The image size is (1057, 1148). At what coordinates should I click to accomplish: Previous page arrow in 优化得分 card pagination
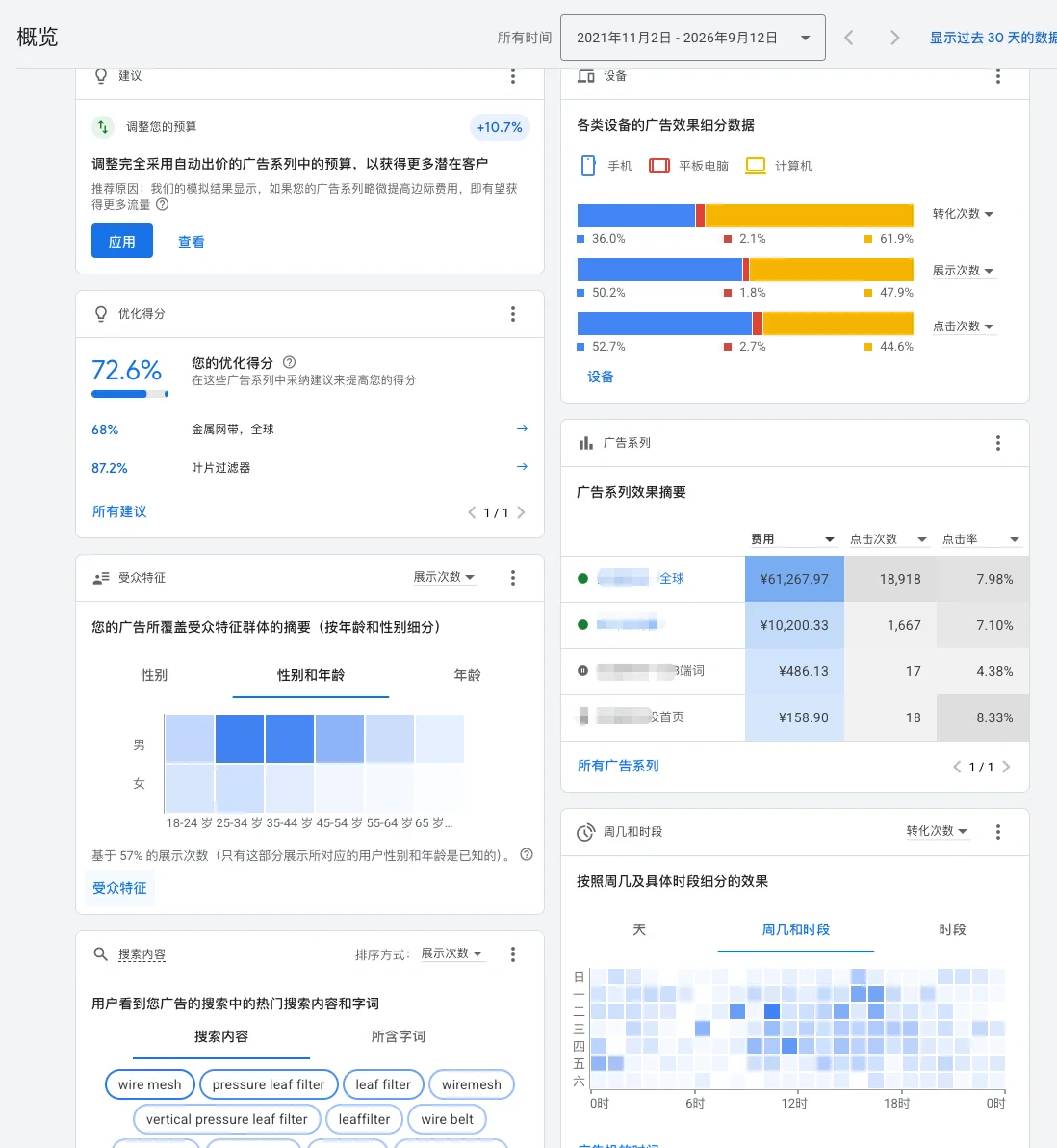pos(472,512)
